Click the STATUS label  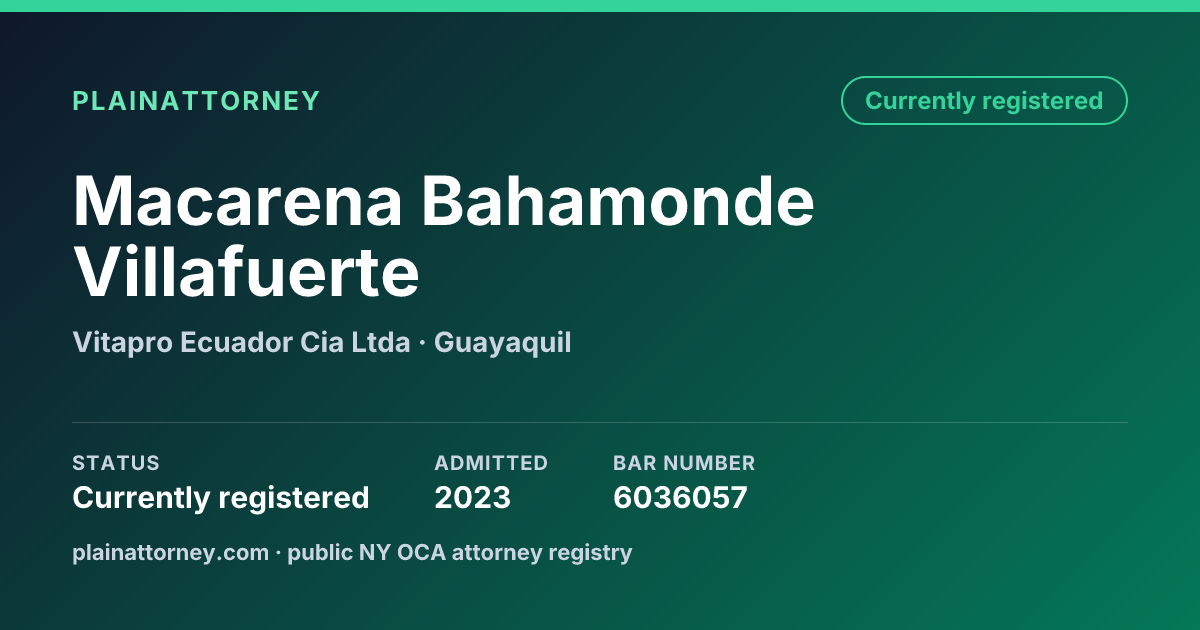pos(116,463)
